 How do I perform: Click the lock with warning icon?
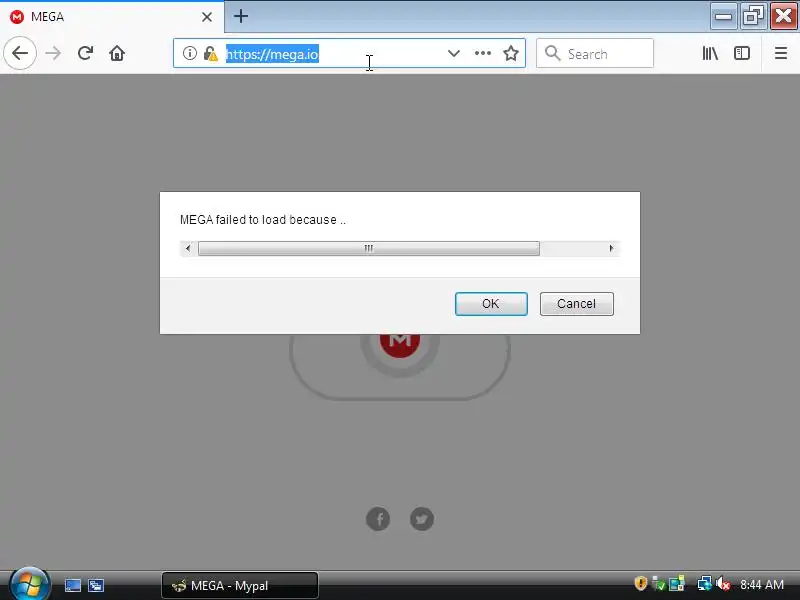210,53
